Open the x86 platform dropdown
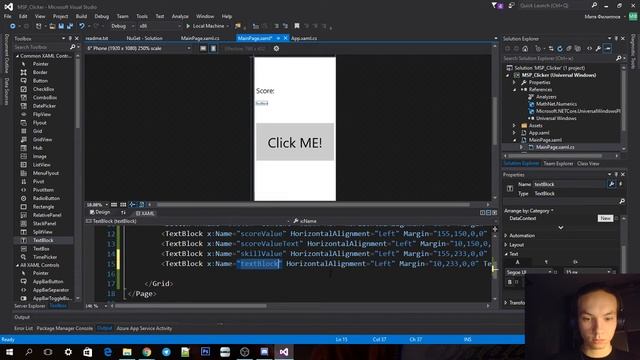 point(160,26)
